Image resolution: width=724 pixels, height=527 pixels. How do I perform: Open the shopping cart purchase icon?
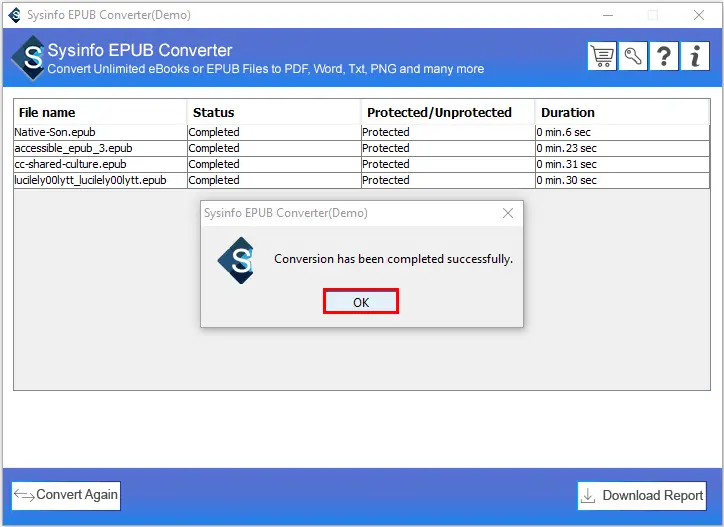[602, 56]
